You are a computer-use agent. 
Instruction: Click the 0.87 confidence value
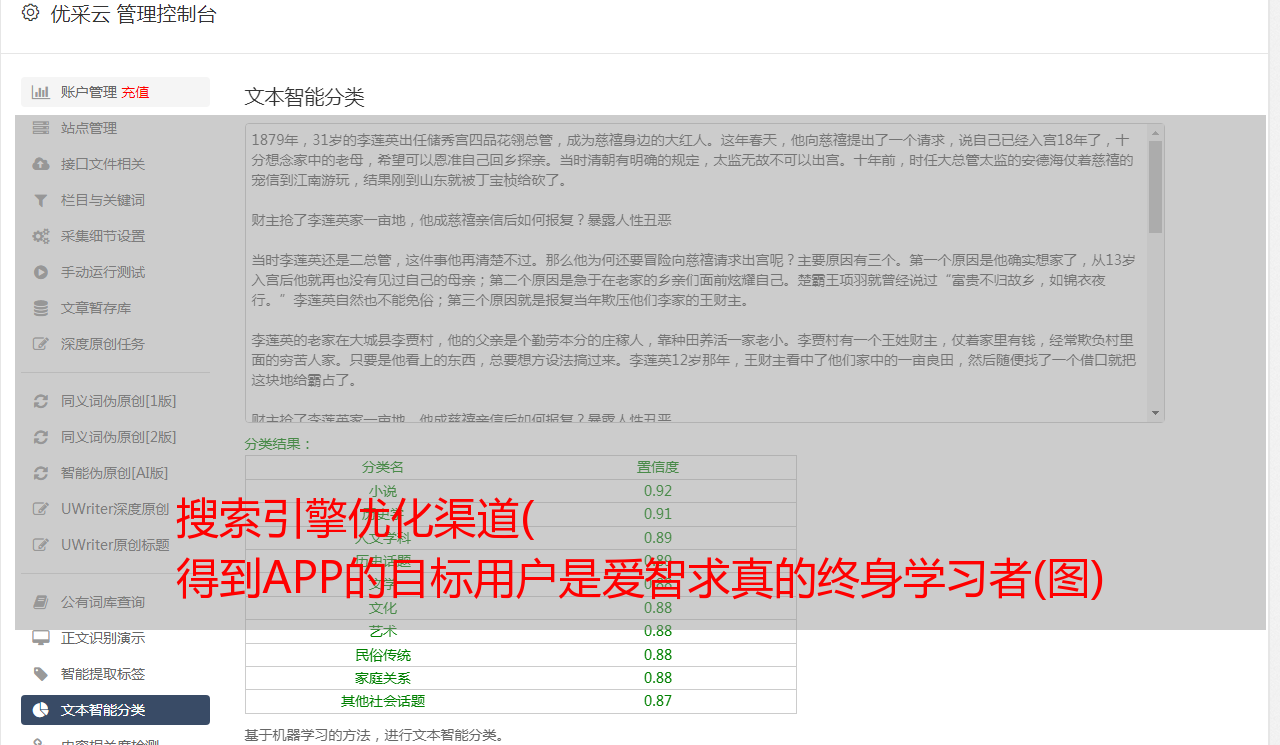[658, 701]
